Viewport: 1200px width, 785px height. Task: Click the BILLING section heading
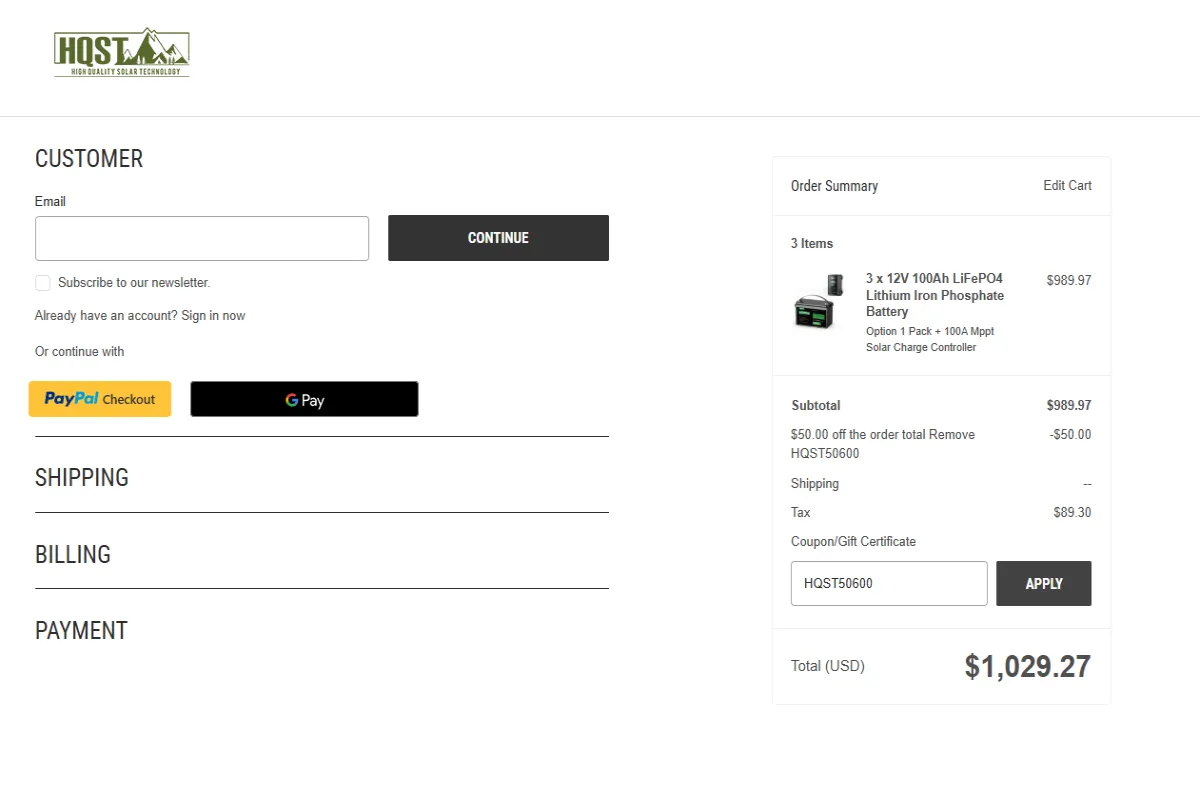coord(73,554)
